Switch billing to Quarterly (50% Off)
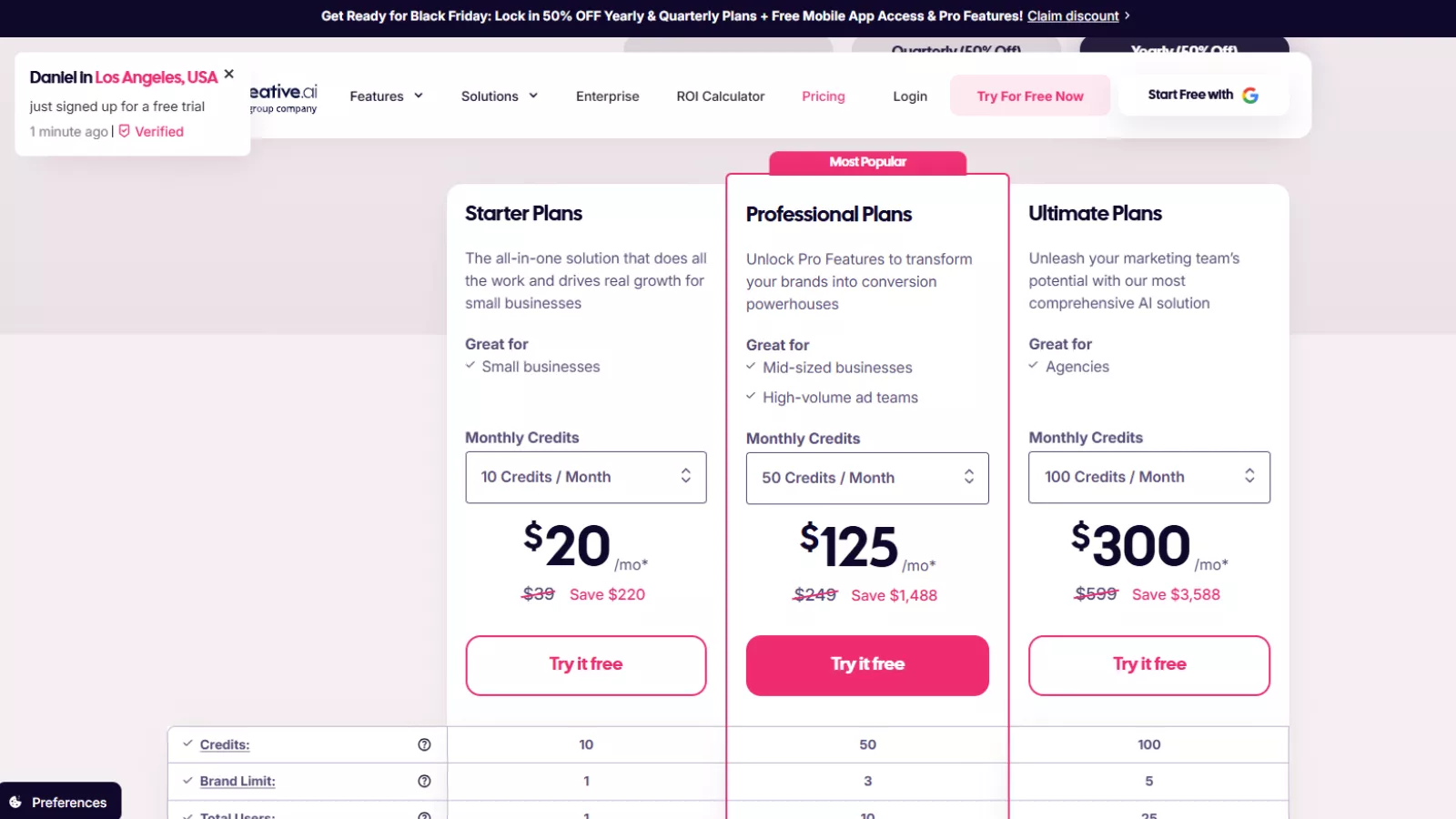 click(958, 50)
